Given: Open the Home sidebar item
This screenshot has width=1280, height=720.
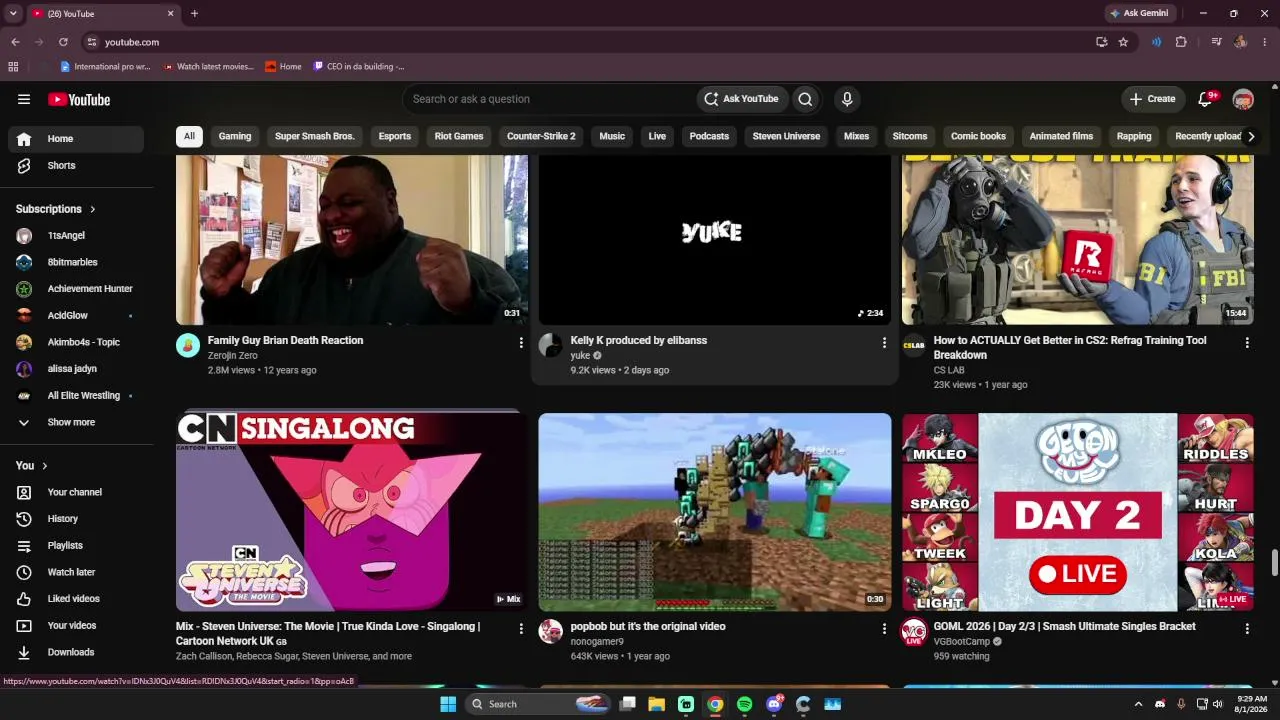Looking at the screenshot, I should (x=76, y=139).
